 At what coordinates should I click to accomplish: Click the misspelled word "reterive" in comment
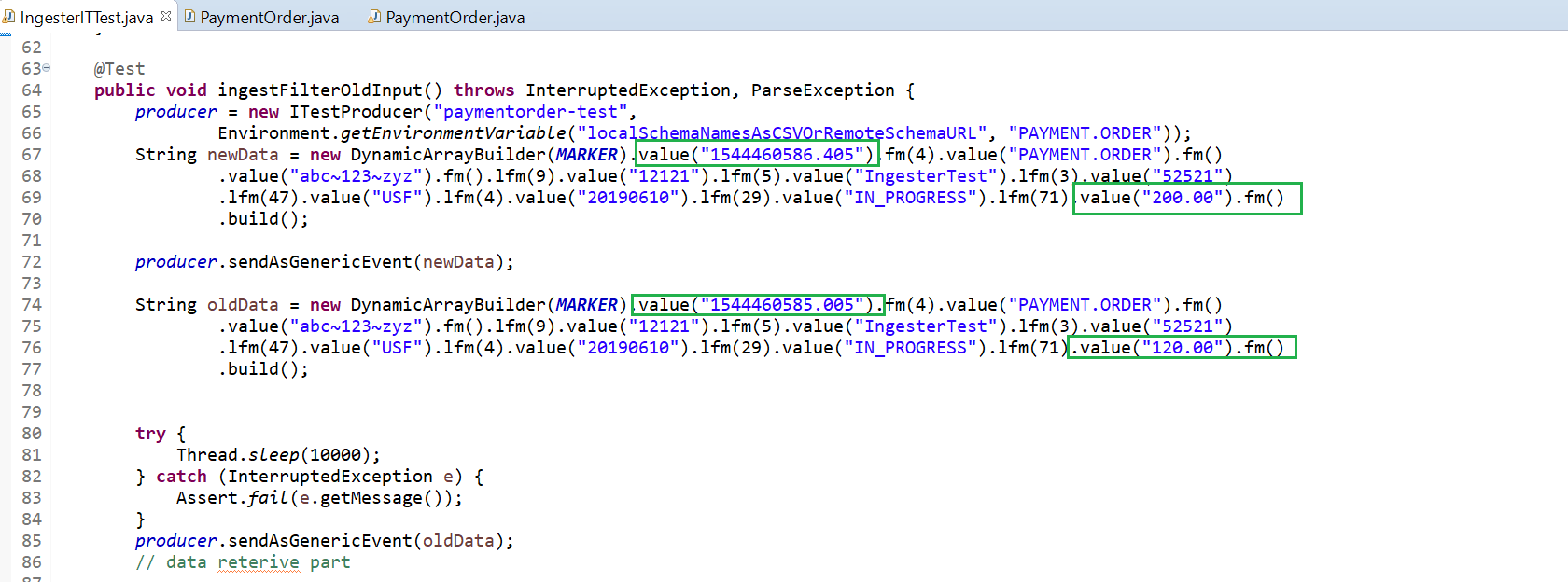[259, 562]
